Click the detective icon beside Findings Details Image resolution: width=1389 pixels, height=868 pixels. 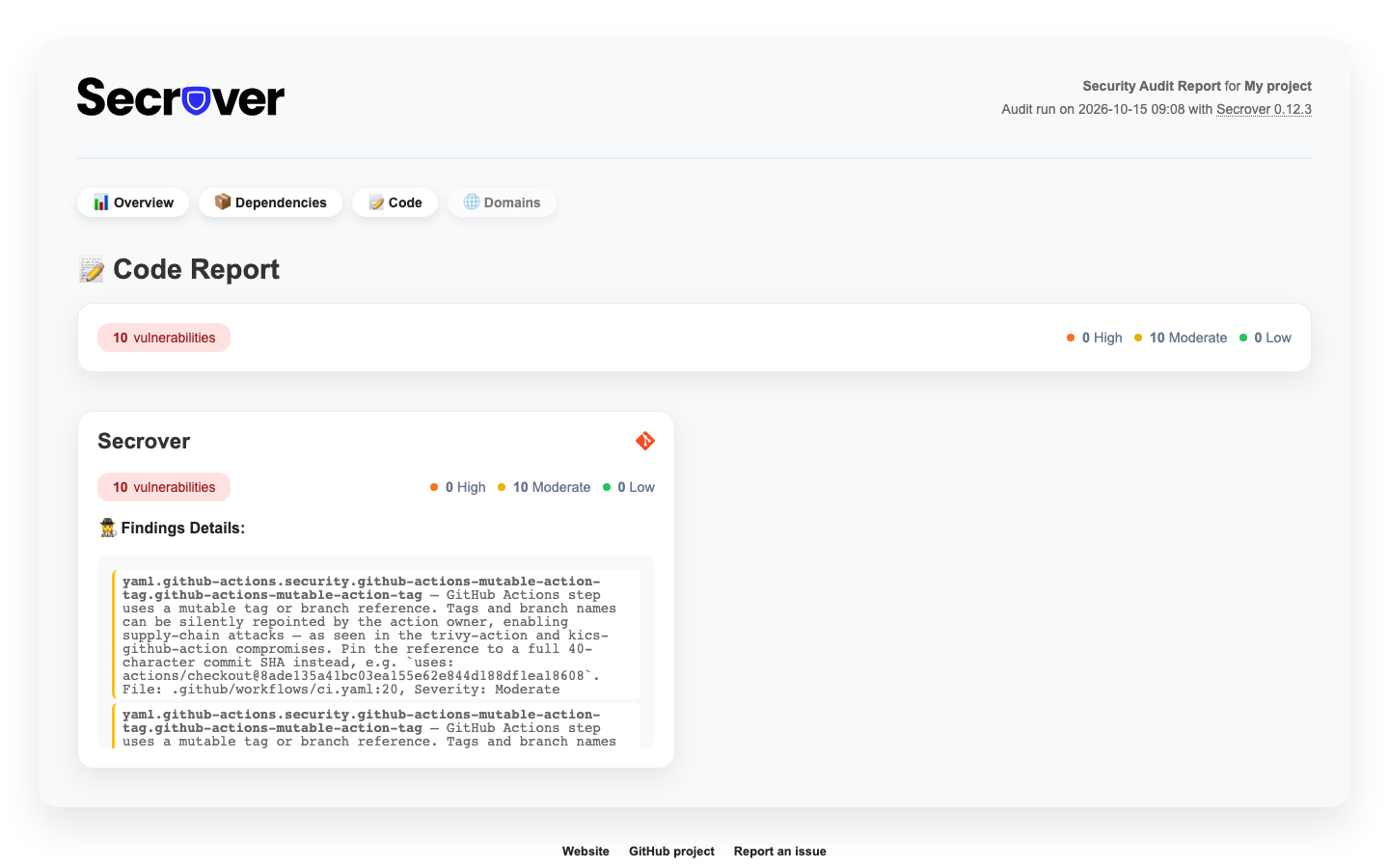tap(108, 528)
